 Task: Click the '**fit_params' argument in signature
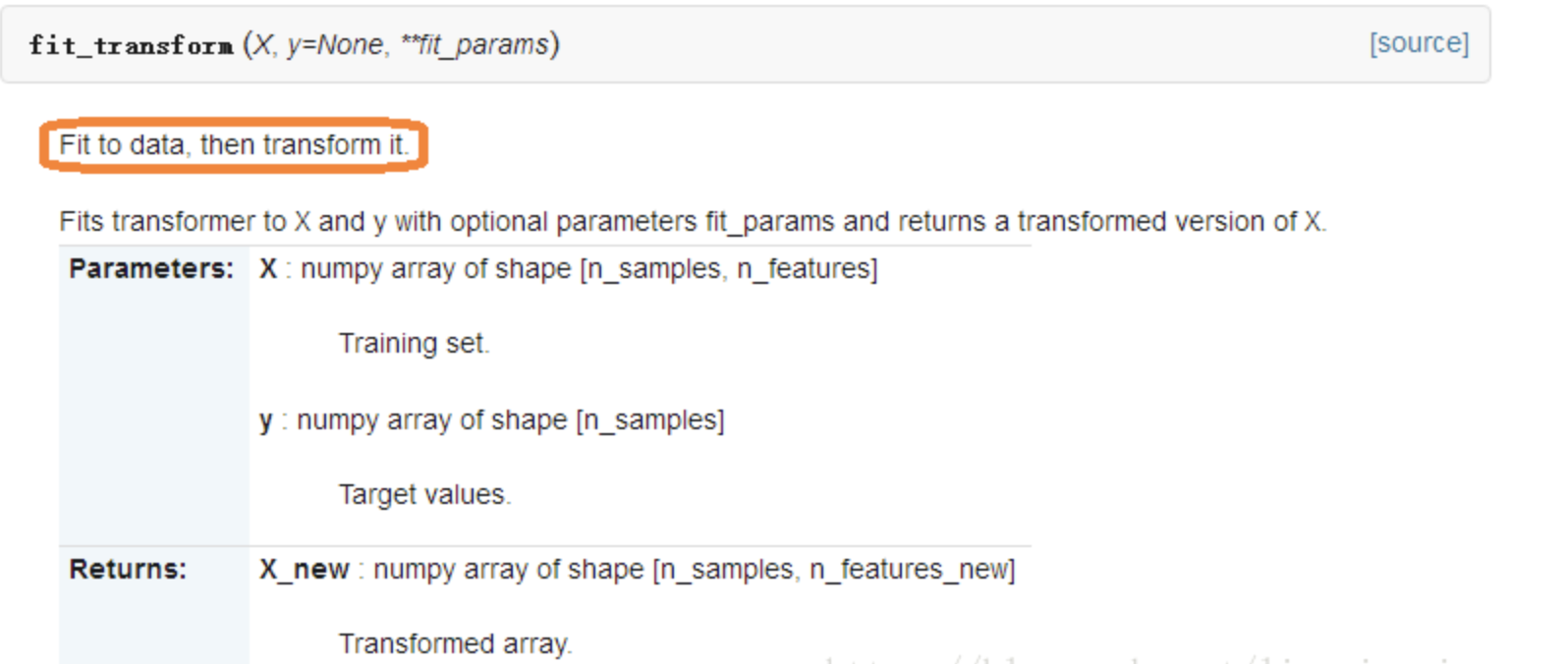coord(475,45)
